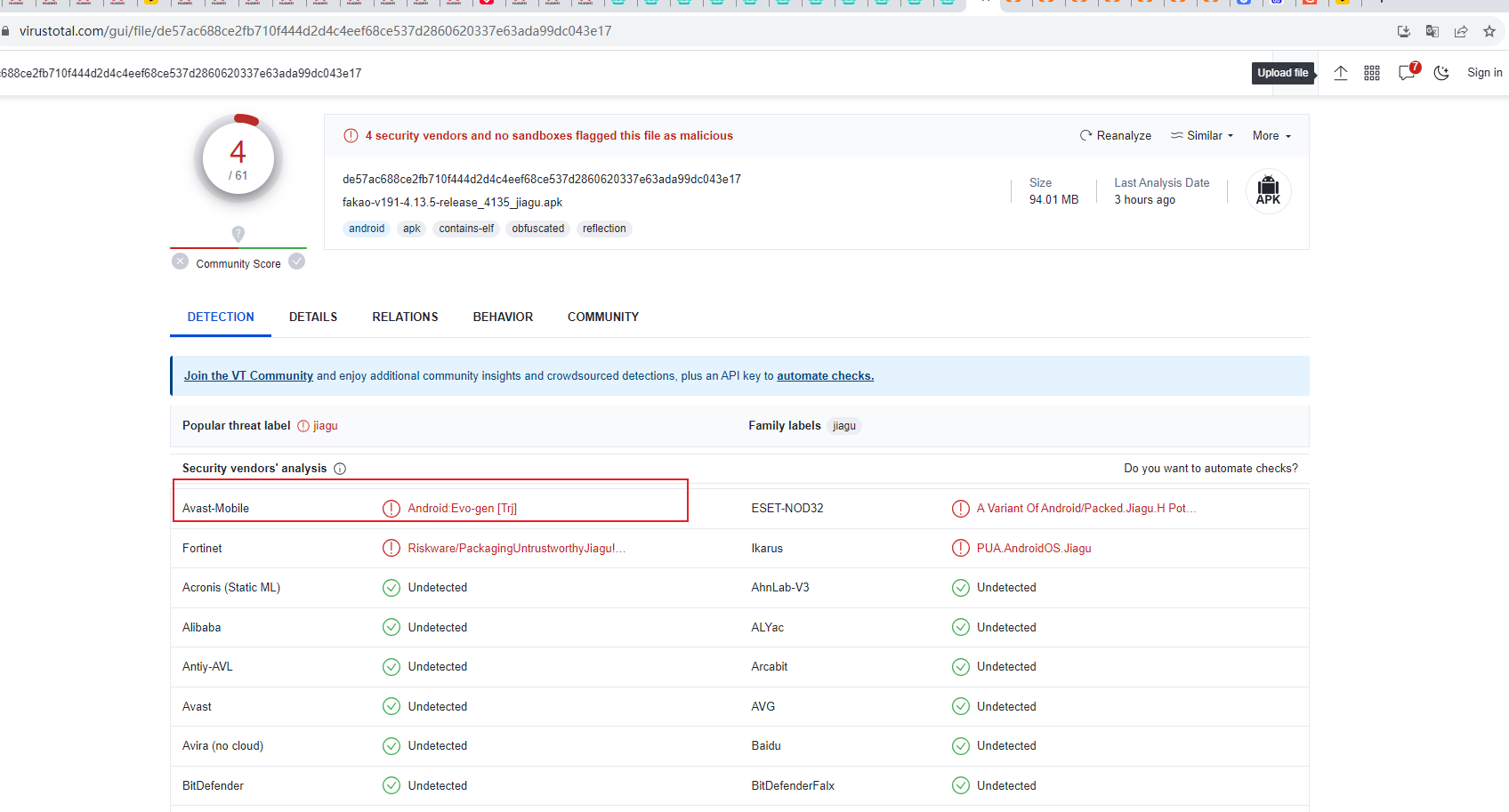Screen dimensions: 1509x812
Task: Click Android:Evo-gen [Trj] detection text
Action: (x=462, y=509)
